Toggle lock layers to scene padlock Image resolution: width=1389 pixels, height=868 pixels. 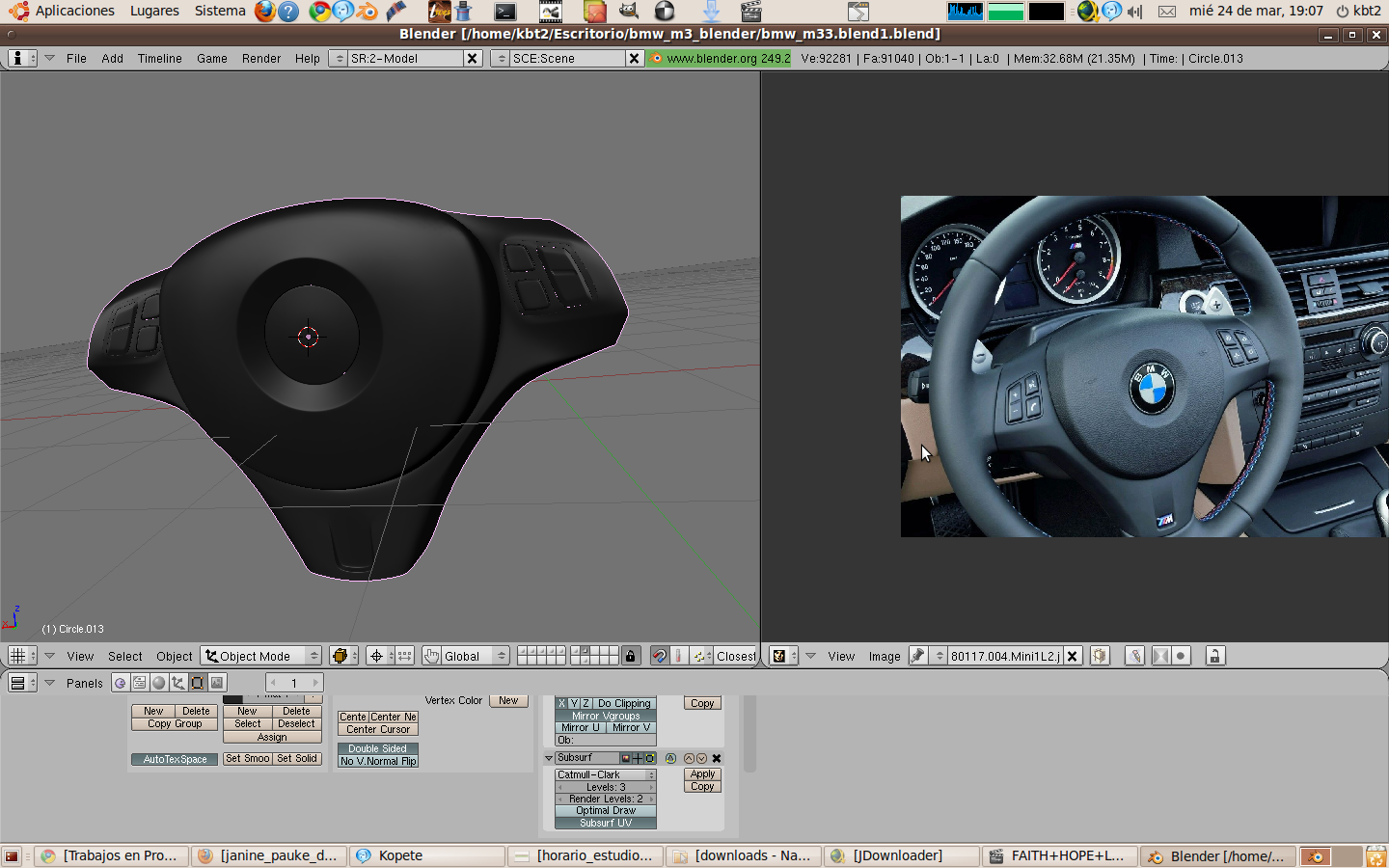[631, 656]
